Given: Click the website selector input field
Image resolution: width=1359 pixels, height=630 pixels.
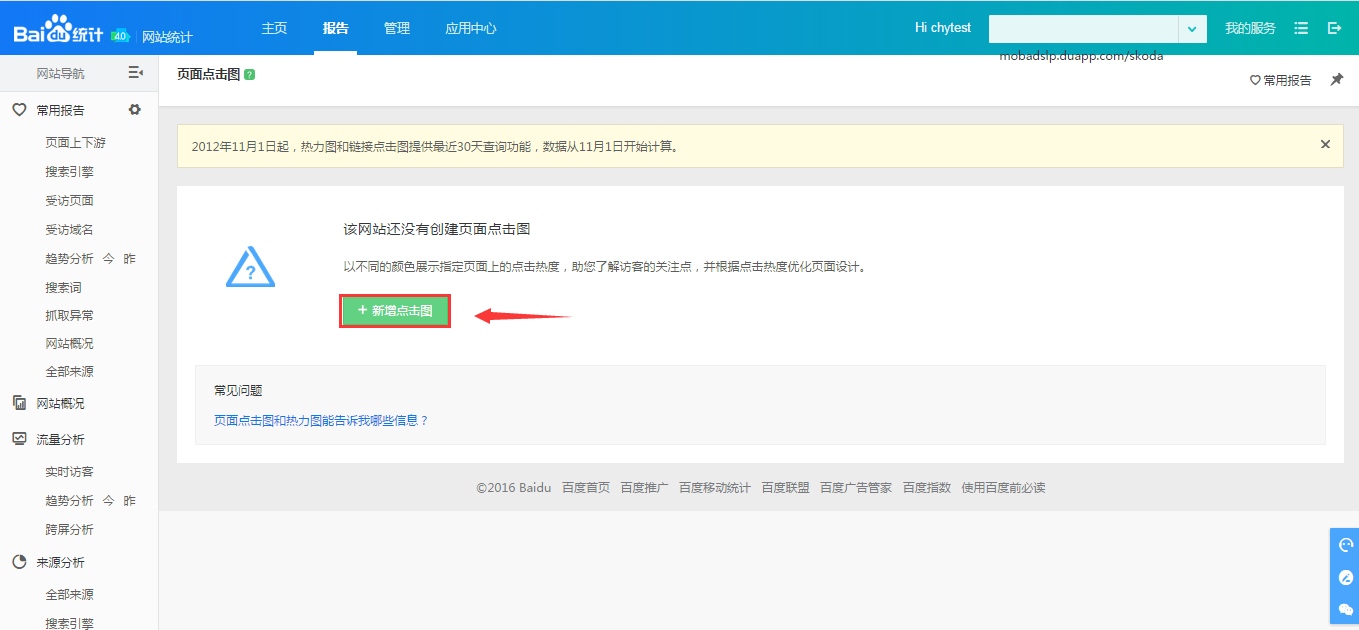Looking at the screenshot, I should pyautogui.click(x=1083, y=29).
